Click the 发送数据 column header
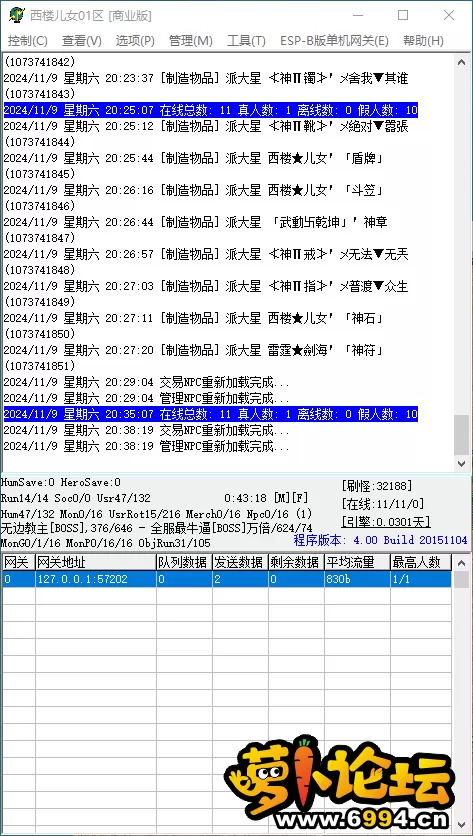The width and height of the screenshot is (473, 836). (240, 562)
